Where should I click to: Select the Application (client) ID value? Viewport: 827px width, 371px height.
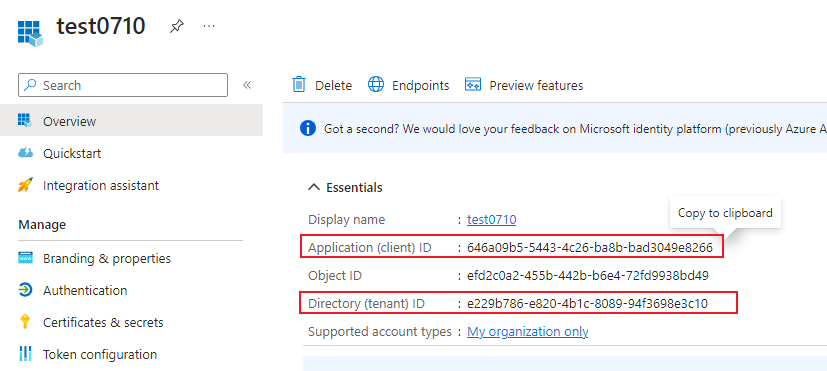tap(590, 248)
